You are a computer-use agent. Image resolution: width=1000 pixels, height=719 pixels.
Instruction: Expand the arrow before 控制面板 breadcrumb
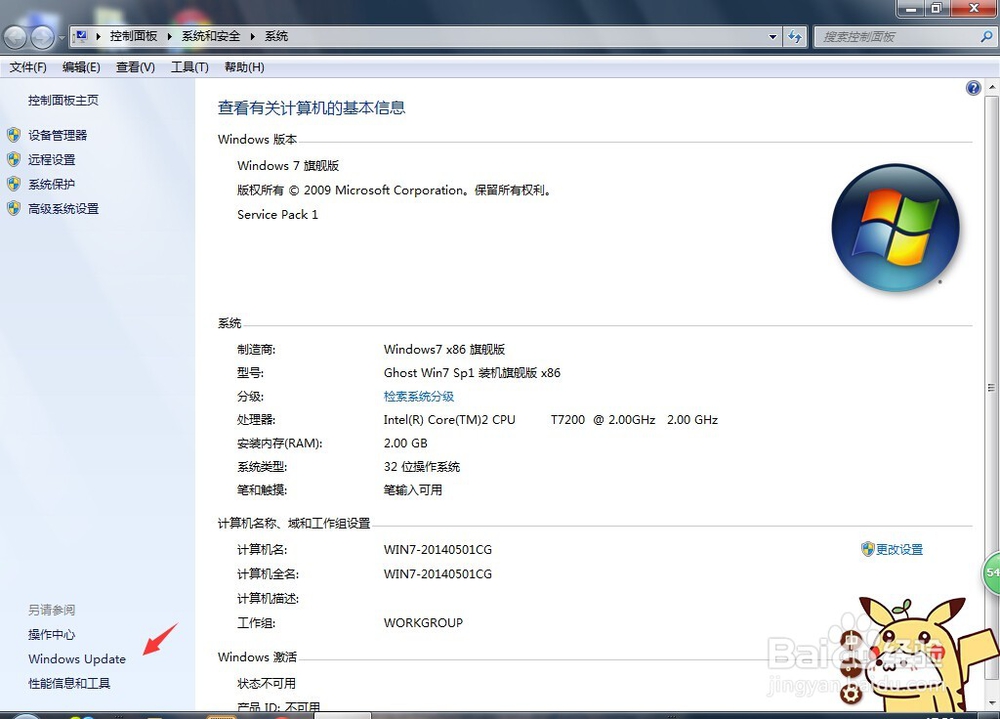98,36
